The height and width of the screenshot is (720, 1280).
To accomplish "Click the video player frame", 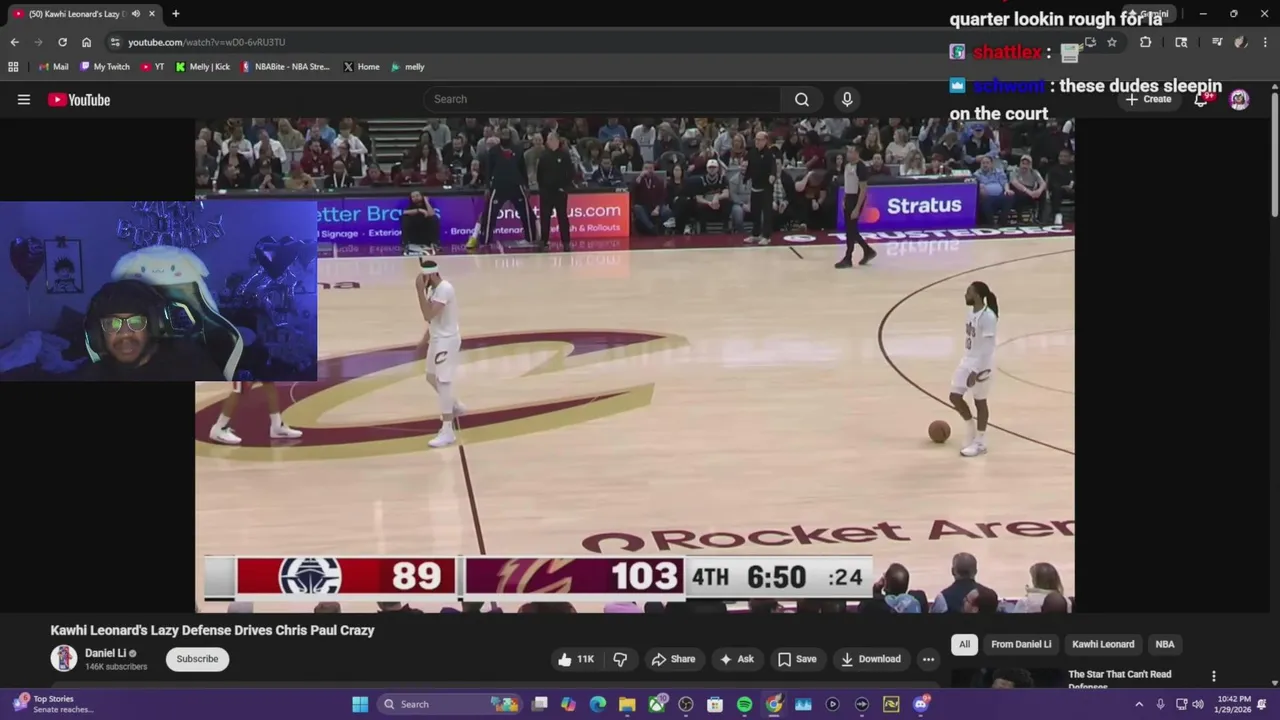I will click(634, 365).
